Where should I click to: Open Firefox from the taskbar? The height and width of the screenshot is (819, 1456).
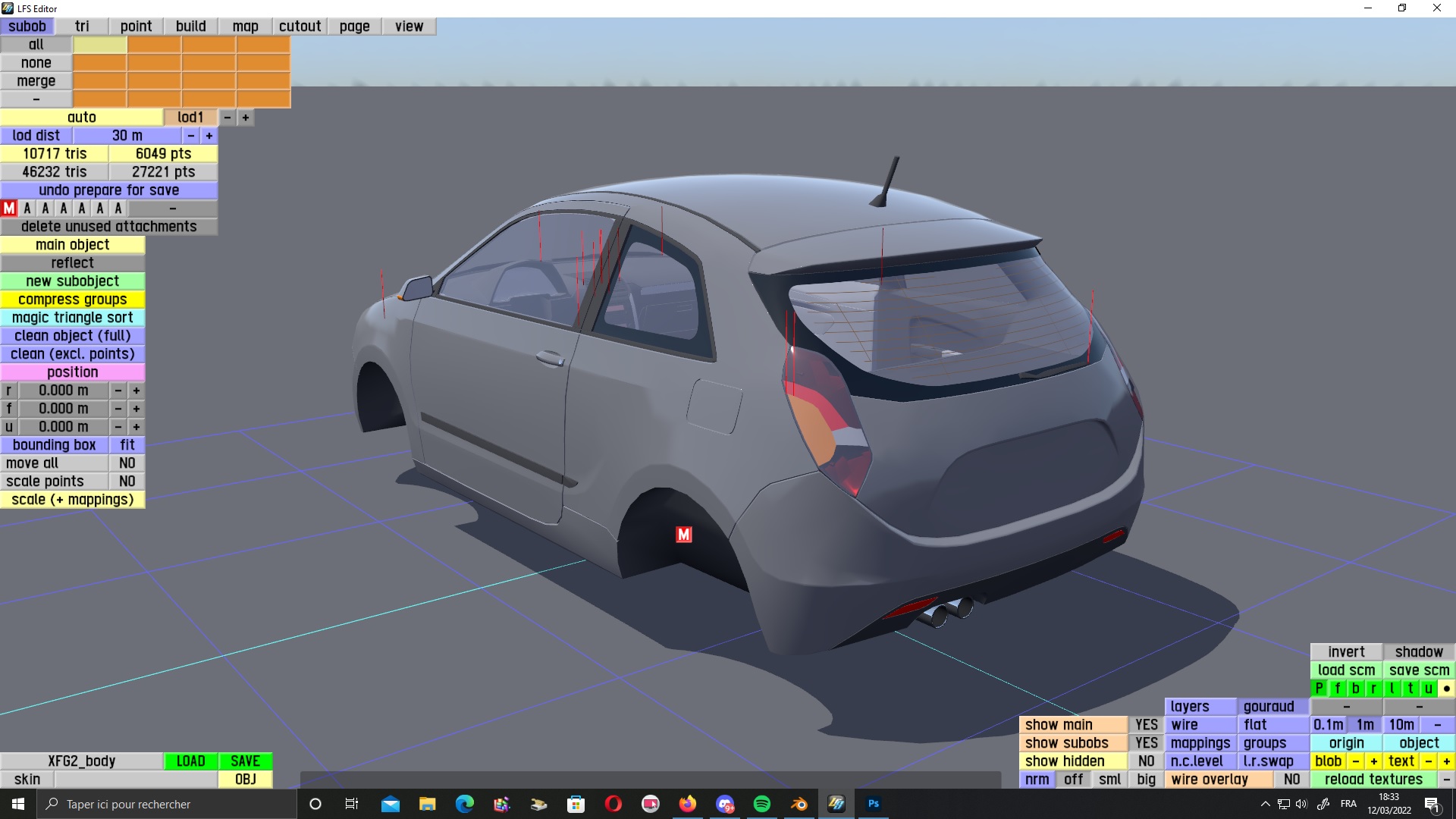click(687, 804)
